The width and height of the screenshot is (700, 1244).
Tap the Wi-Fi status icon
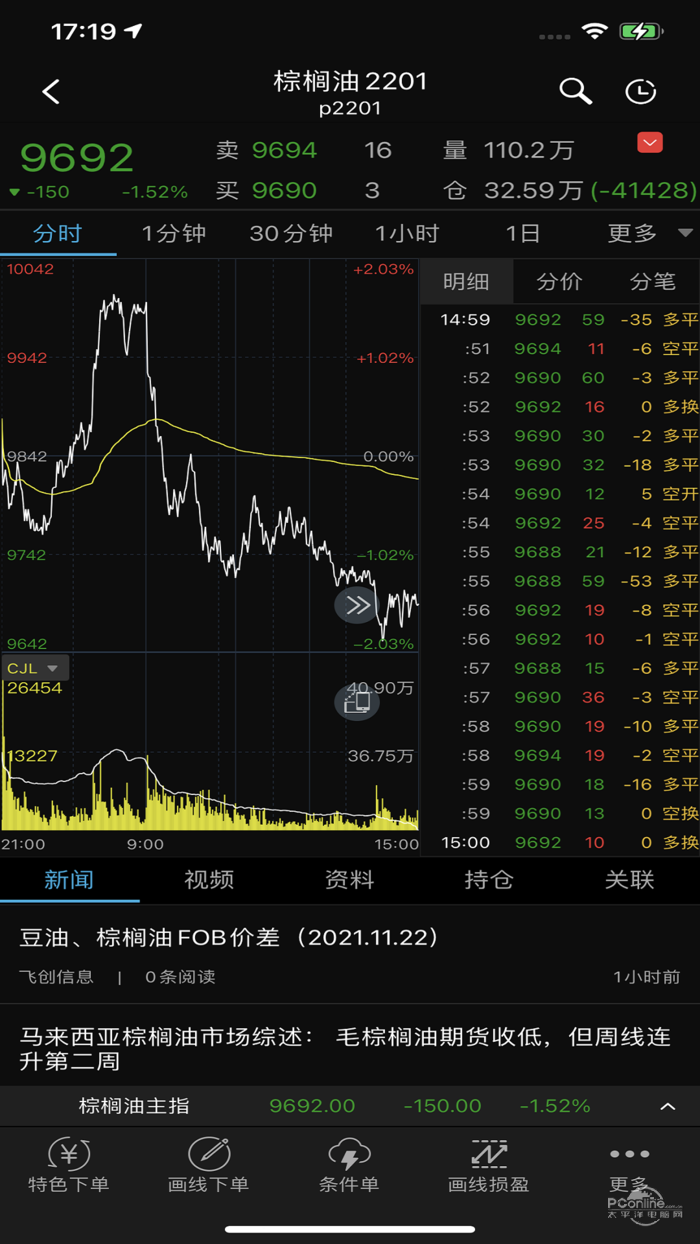click(595, 31)
